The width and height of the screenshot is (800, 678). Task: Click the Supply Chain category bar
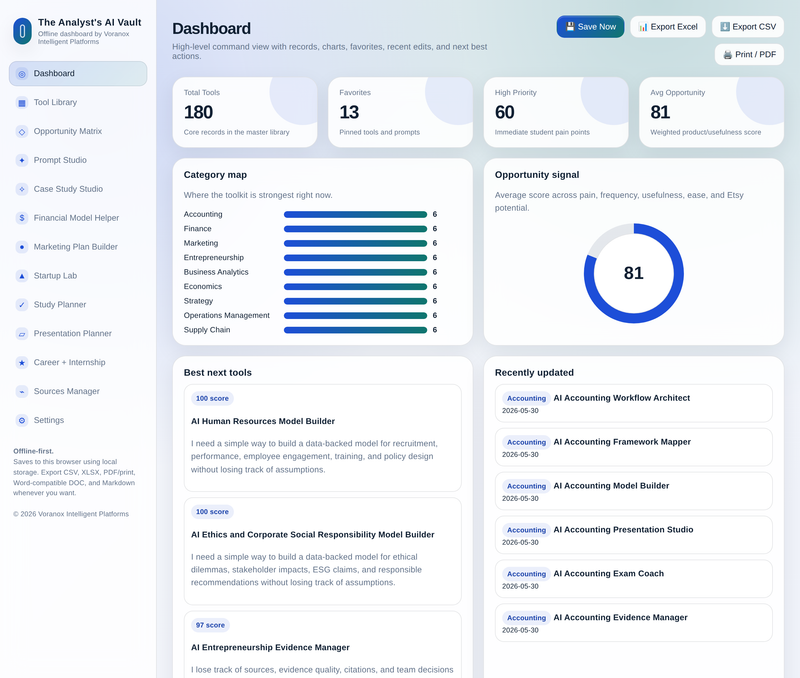pyautogui.click(x=355, y=330)
